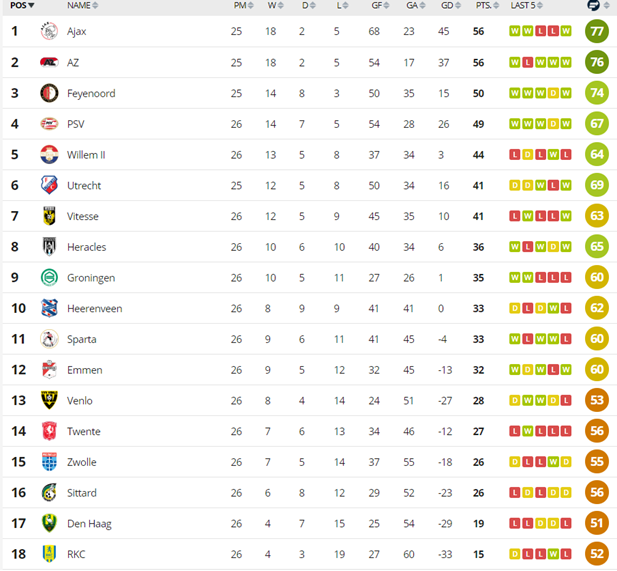Open the PSV team crest
Viewport: 617px width, 571px height.
coord(49,124)
